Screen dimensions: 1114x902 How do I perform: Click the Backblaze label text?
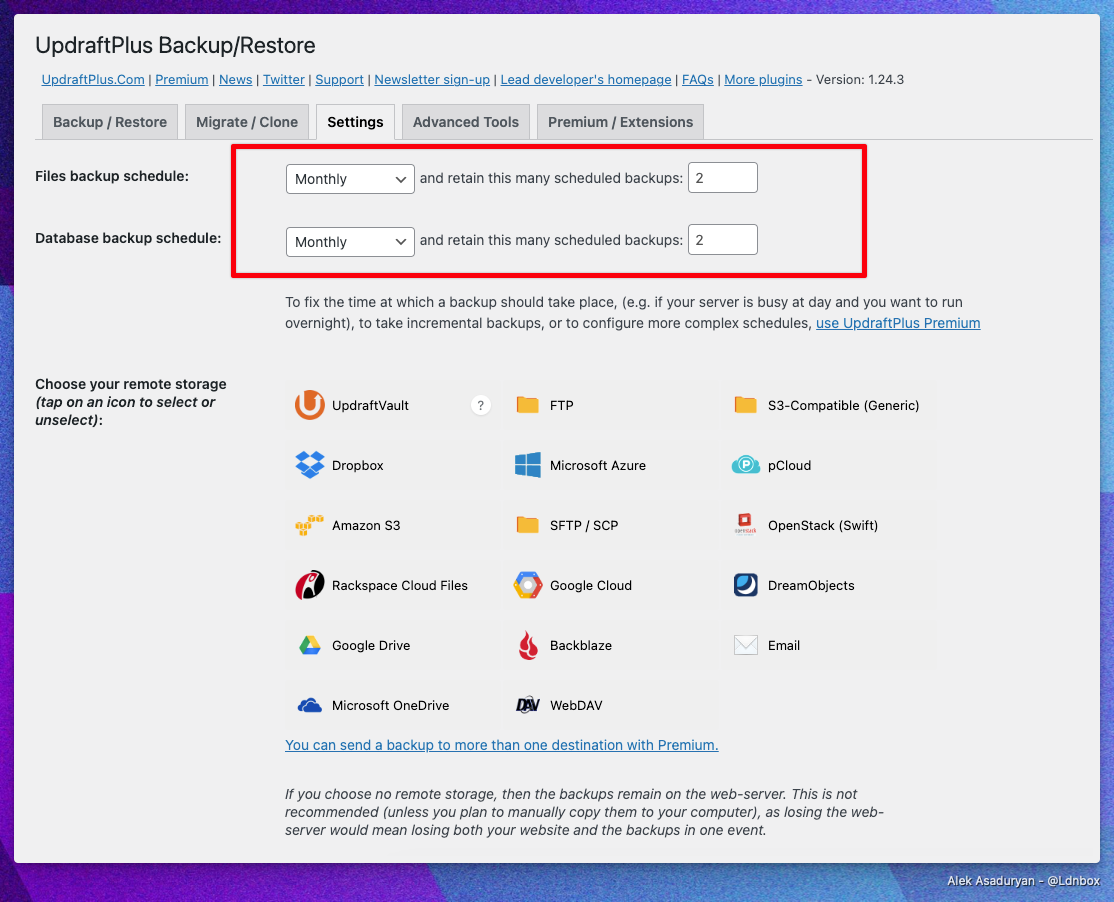coord(580,645)
